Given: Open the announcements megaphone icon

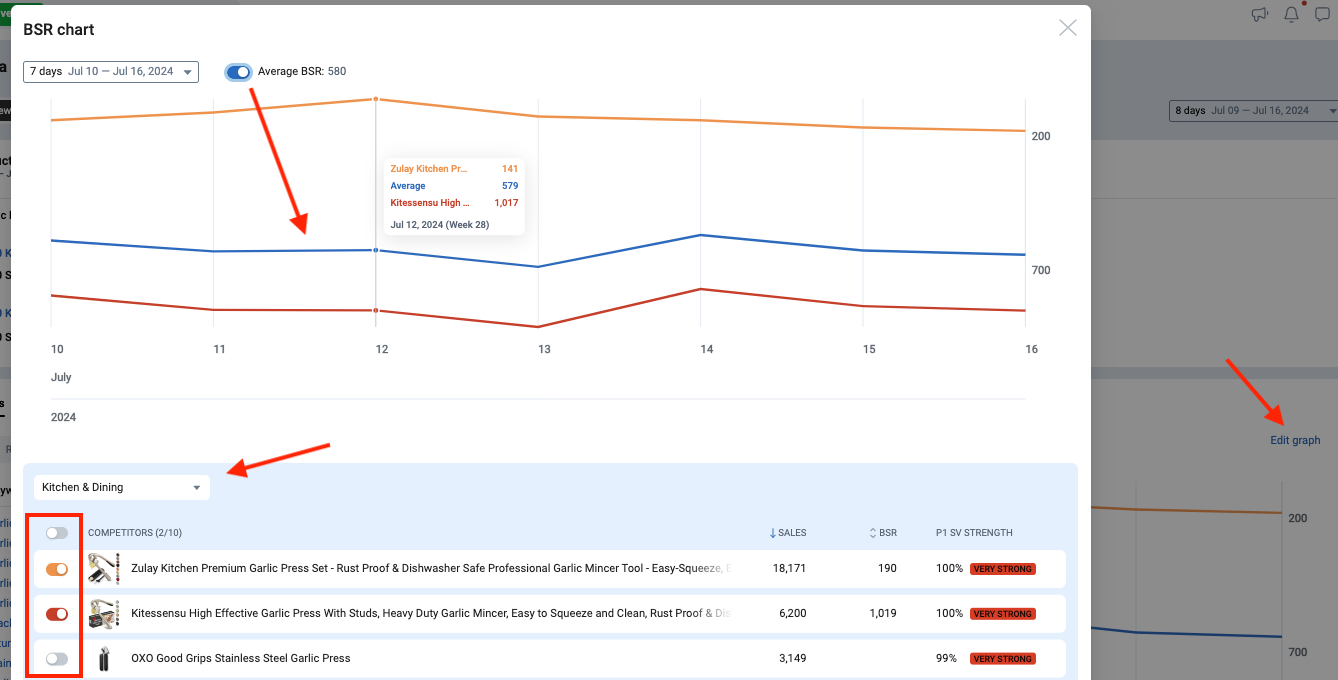Looking at the screenshot, I should coord(1259,14).
